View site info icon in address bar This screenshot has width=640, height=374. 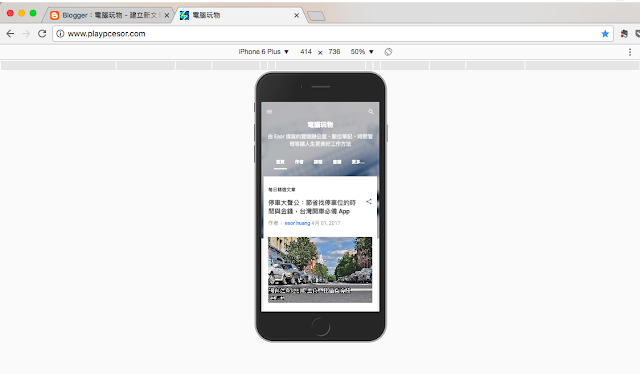click(60, 34)
